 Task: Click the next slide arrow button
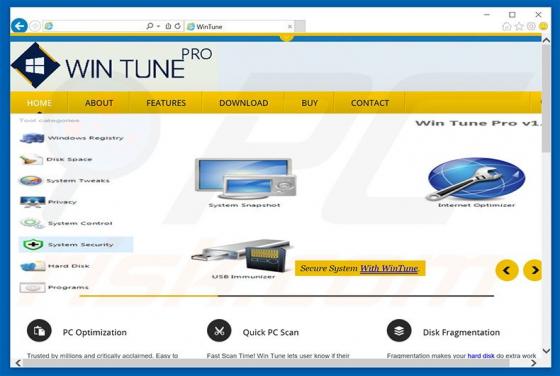point(533,270)
